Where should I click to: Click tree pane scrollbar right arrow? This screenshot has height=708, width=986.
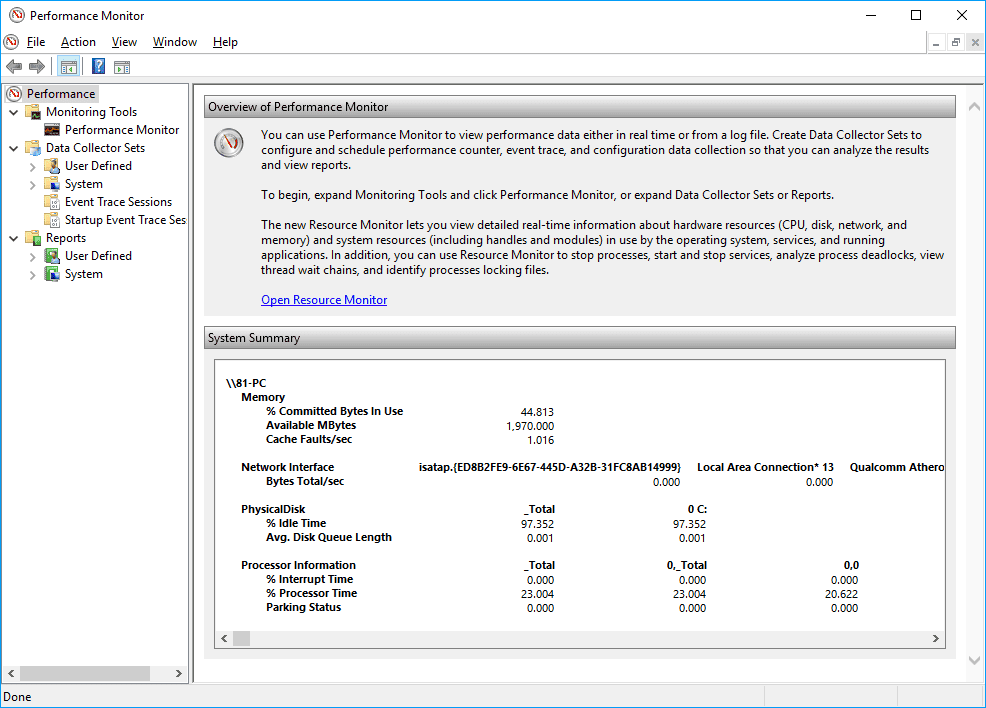coord(179,673)
